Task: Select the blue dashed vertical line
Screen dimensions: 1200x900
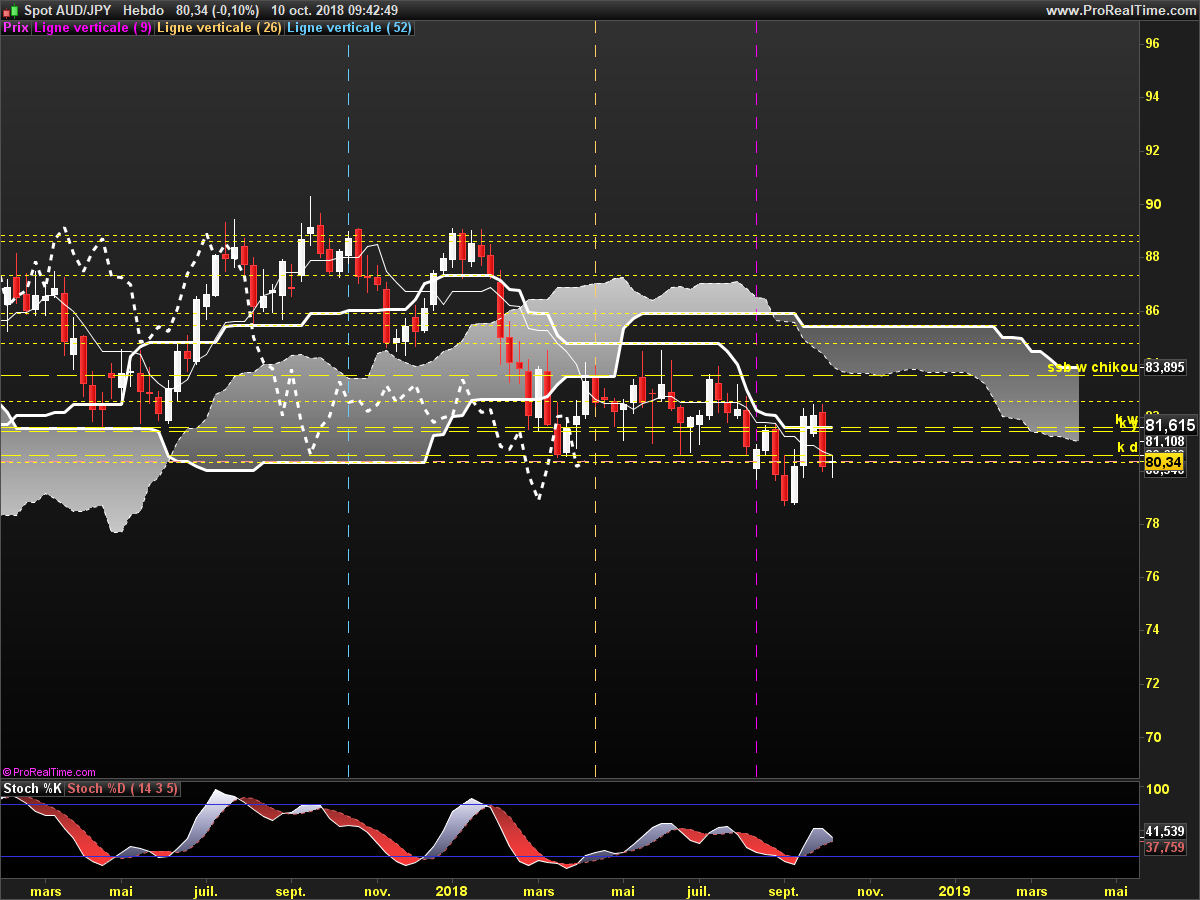Action: point(348,400)
